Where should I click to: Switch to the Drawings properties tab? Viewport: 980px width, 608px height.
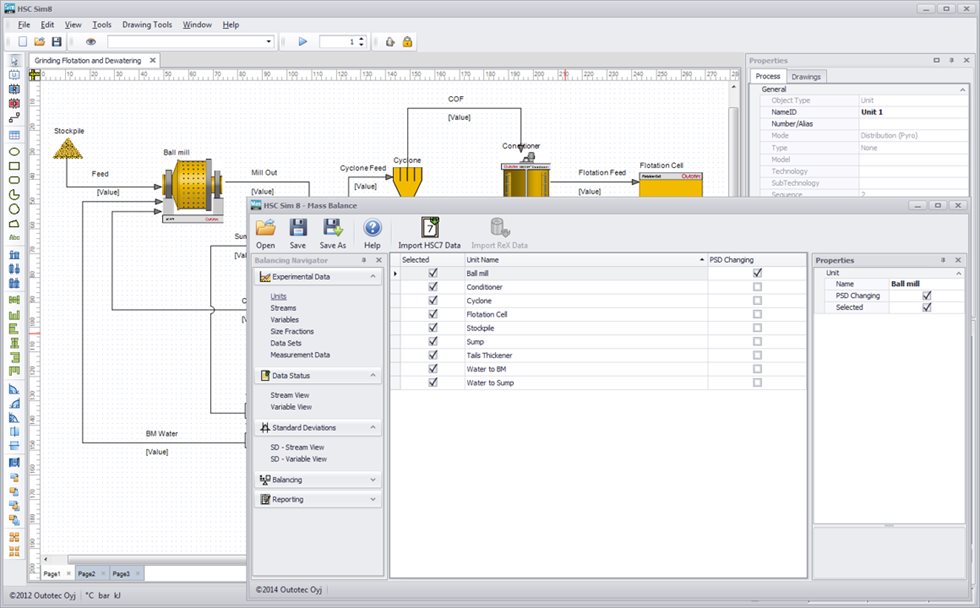[806, 76]
